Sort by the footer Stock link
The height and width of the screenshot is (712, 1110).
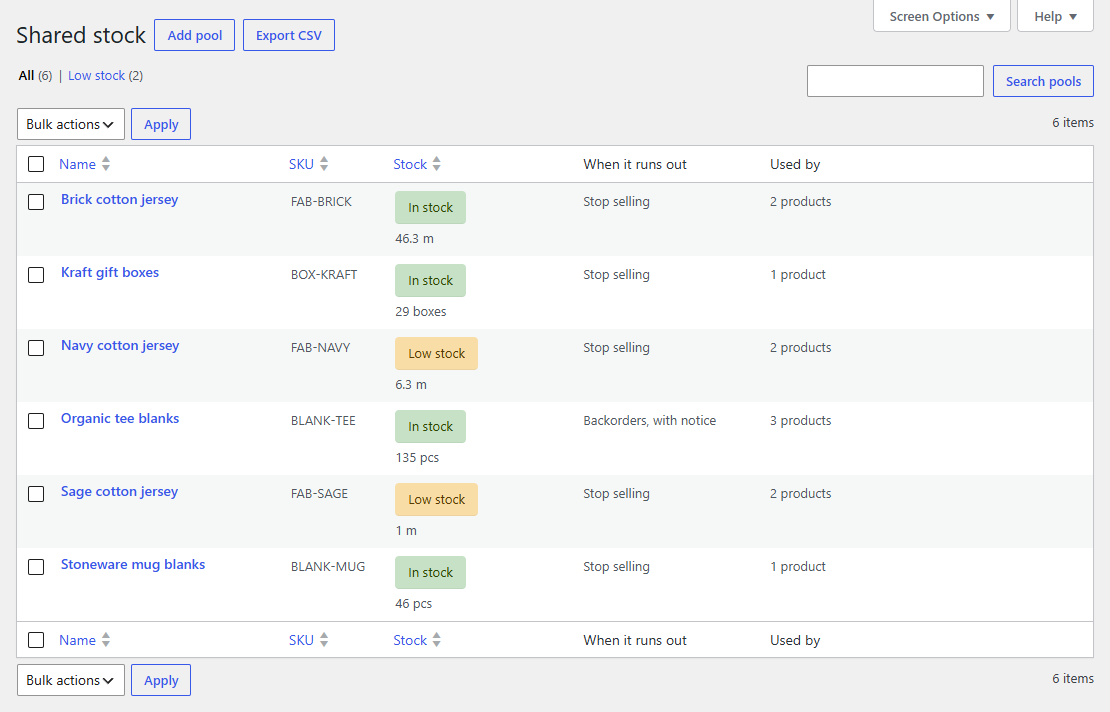pyautogui.click(x=410, y=640)
